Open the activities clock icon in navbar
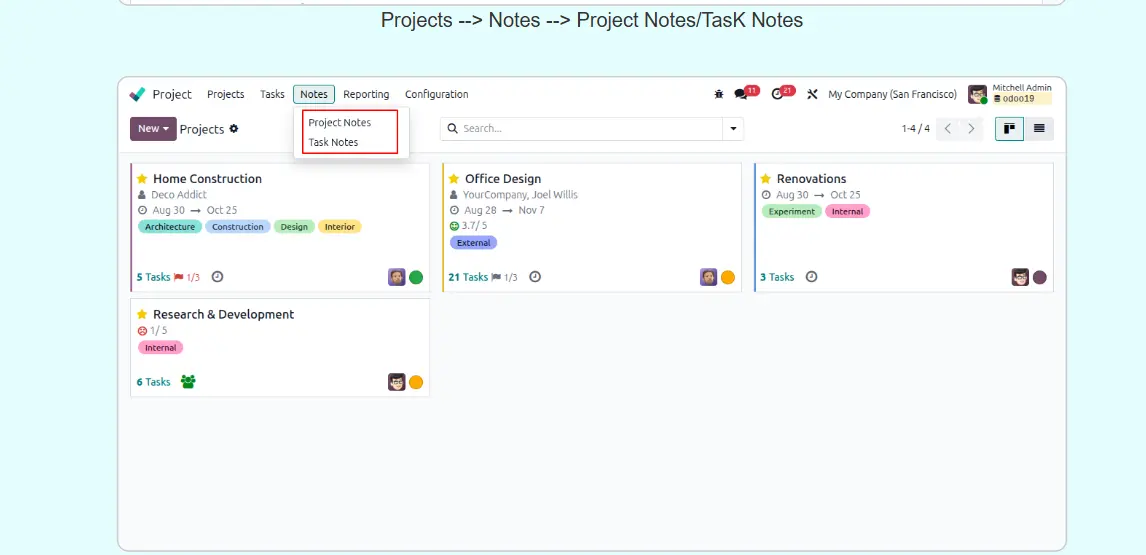The height and width of the screenshot is (555, 1146). 777,94
